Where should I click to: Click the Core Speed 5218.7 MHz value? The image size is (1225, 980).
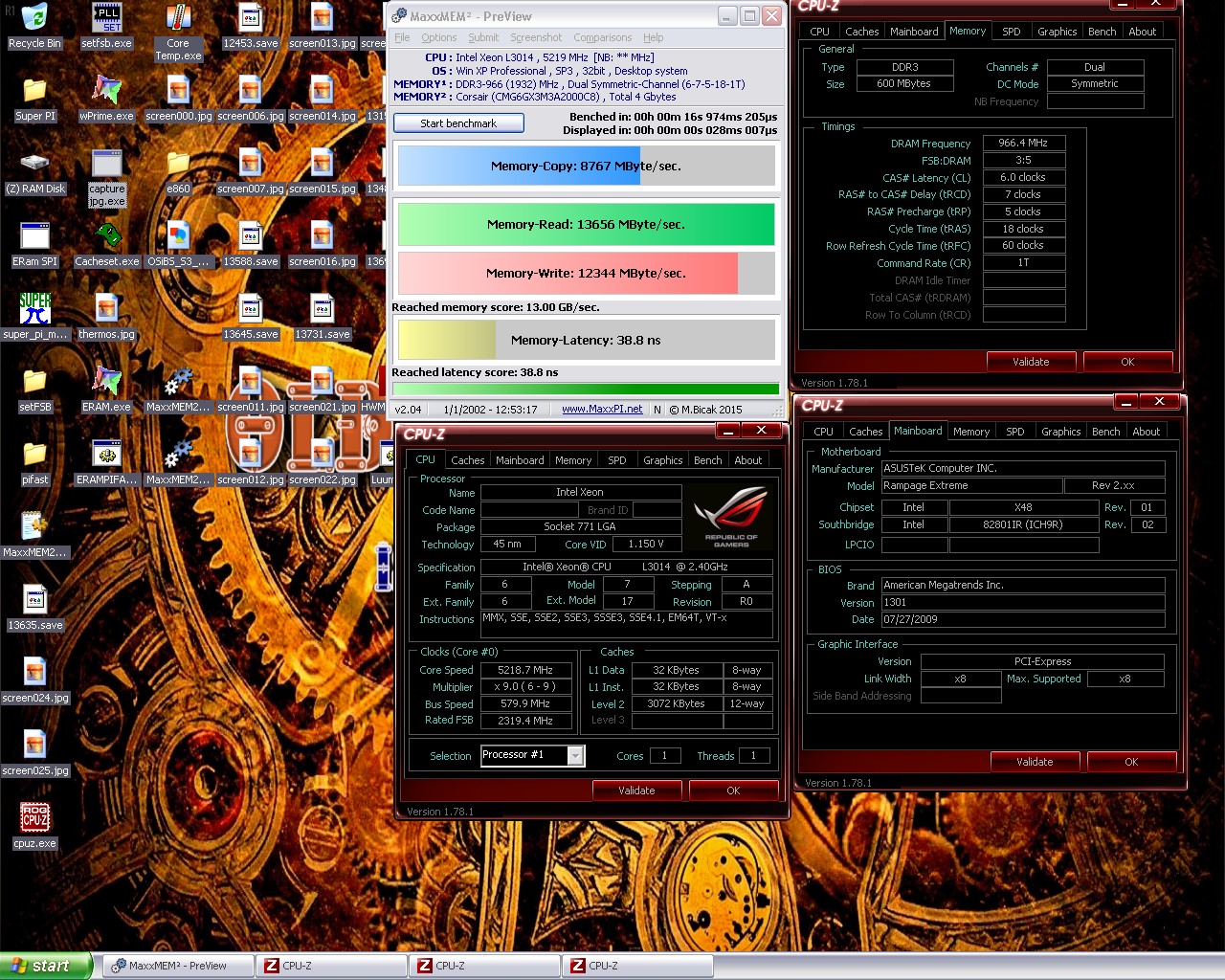point(524,670)
